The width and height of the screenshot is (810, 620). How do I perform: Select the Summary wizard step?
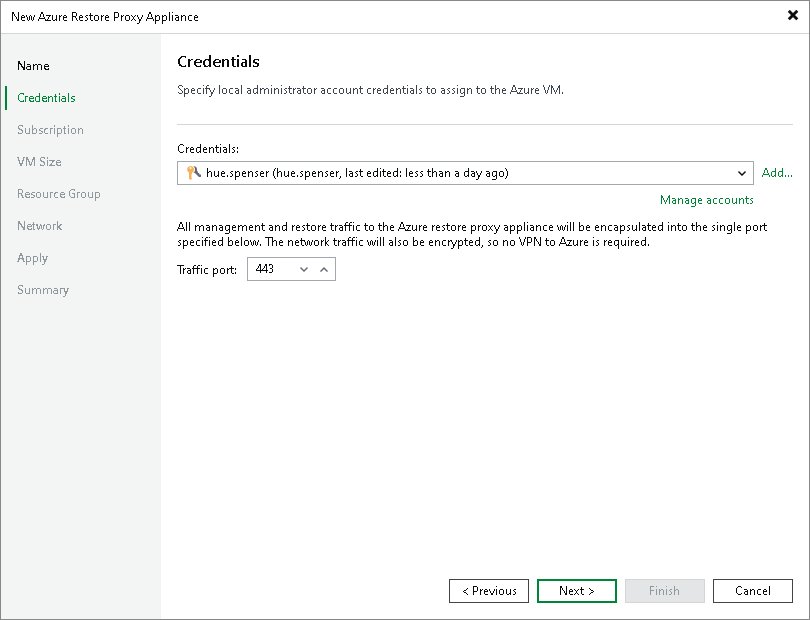pos(43,290)
